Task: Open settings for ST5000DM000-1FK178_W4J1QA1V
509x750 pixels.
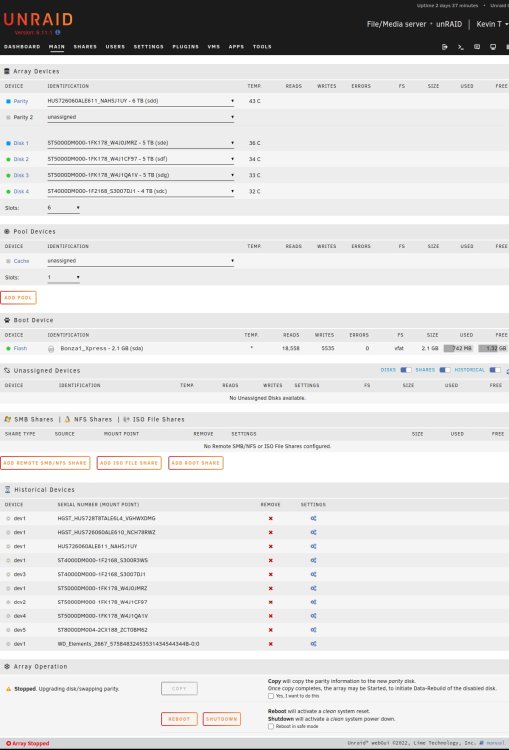Action: pyautogui.click(x=313, y=616)
